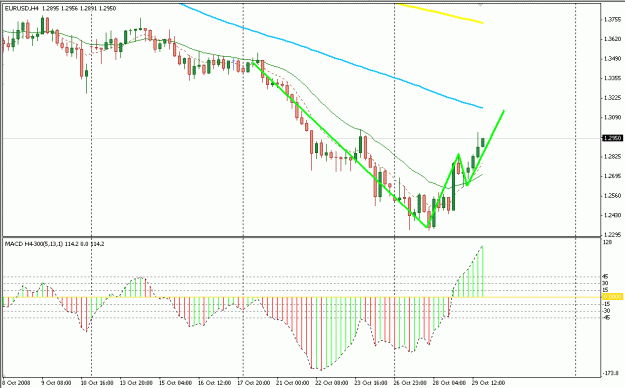
Task: Click the yellow 0.0000 MACD zero-level tag
Action: click(612, 297)
